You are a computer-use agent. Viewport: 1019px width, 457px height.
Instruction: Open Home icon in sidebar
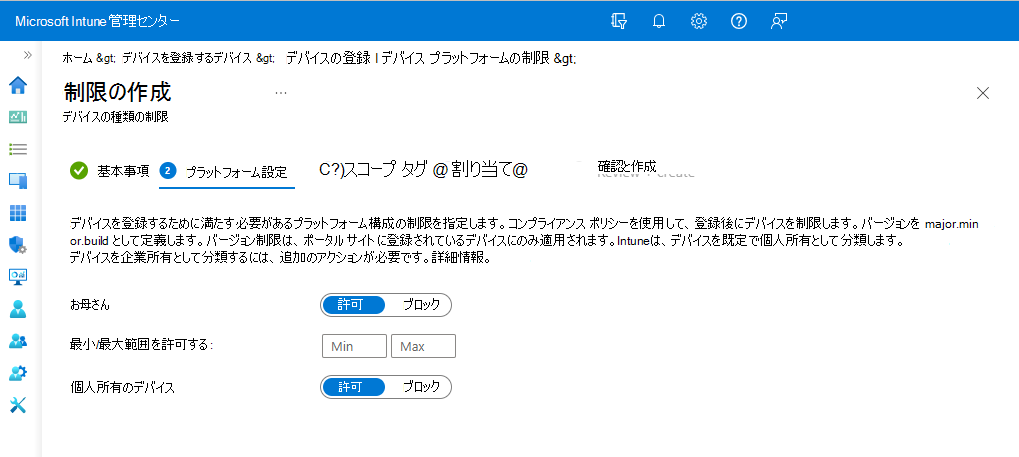[x=18, y=85]
